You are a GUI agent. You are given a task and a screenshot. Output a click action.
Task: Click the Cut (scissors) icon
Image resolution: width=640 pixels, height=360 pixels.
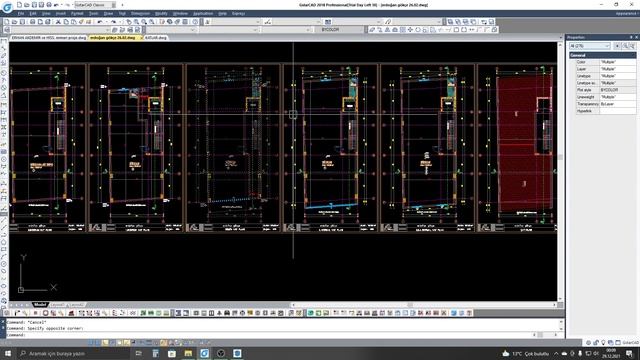pyautogui.click(x=58, y=22)
